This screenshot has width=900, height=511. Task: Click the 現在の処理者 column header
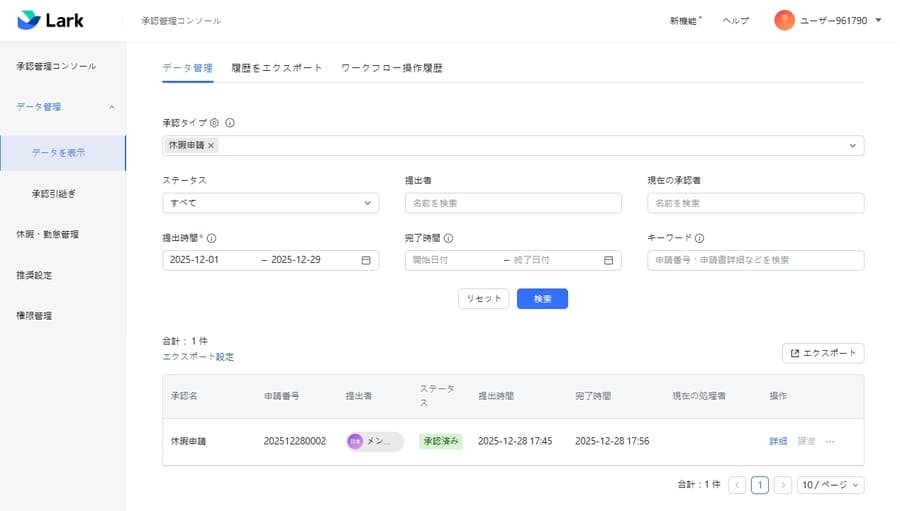[699, 396]
